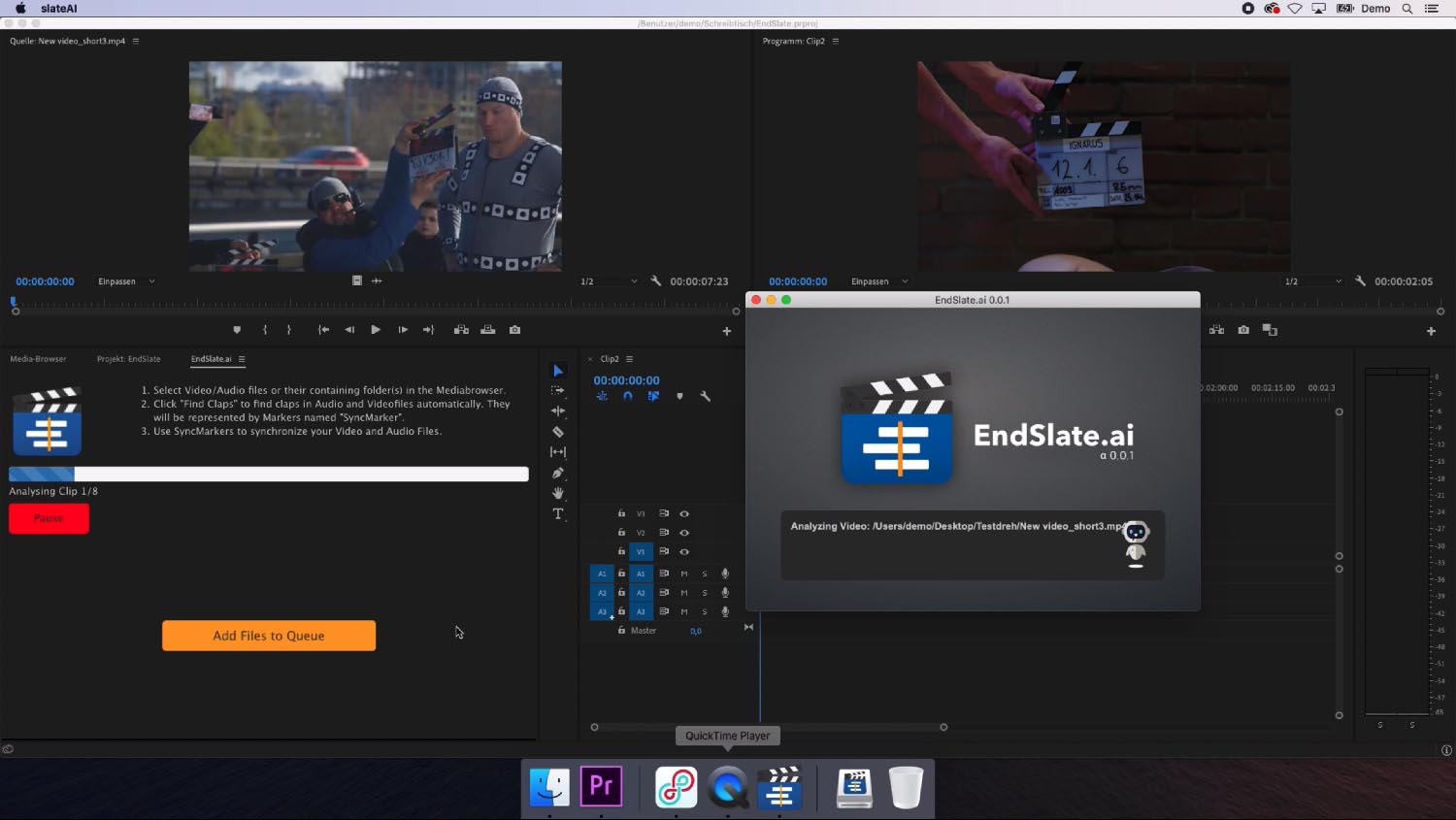
Task: Select the EndSlate.ai panel tab
Action: tap(211, 359)
